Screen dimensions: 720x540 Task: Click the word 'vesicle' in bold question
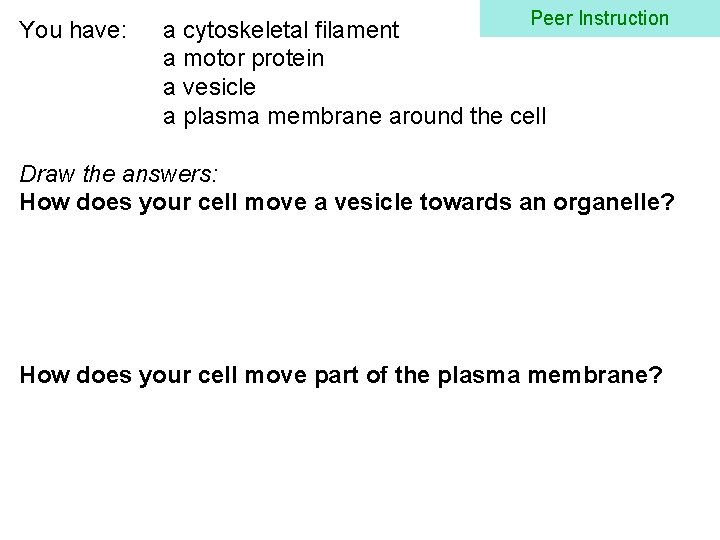pyautogui.click(x=373, y=203)
